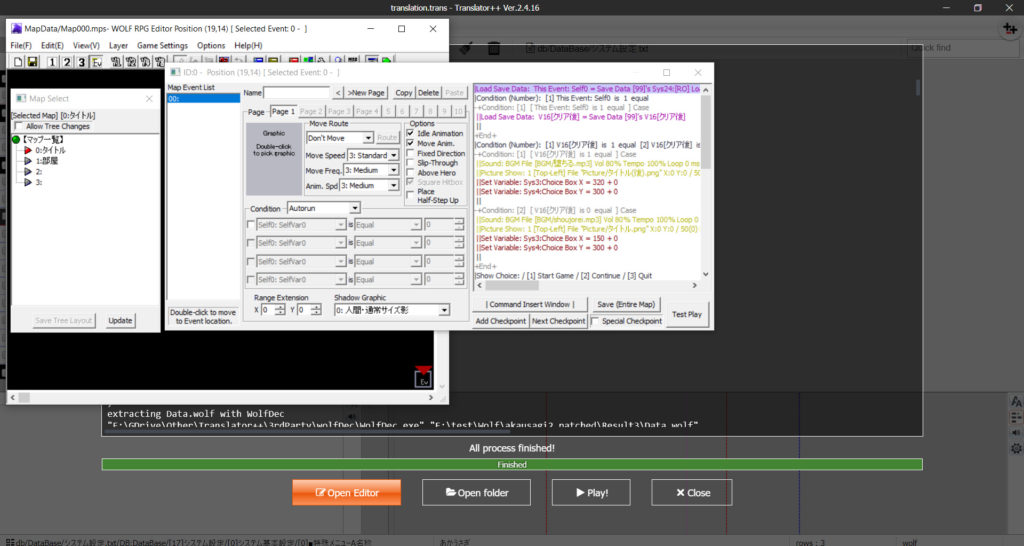The height and width of the screenshot is (546, 1024).
Task: Click the Map Select window icon
Action: tap(21, 98)
